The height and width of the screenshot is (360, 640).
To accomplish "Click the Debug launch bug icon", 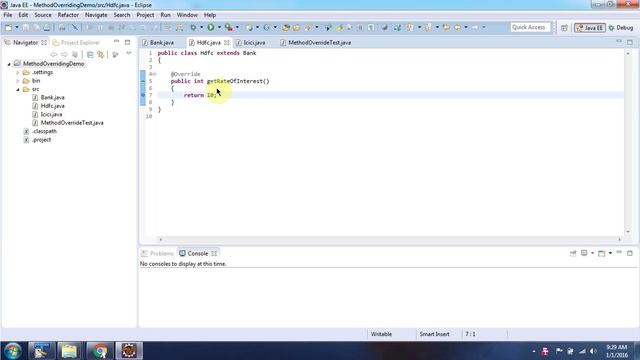I will click(193, 27).
